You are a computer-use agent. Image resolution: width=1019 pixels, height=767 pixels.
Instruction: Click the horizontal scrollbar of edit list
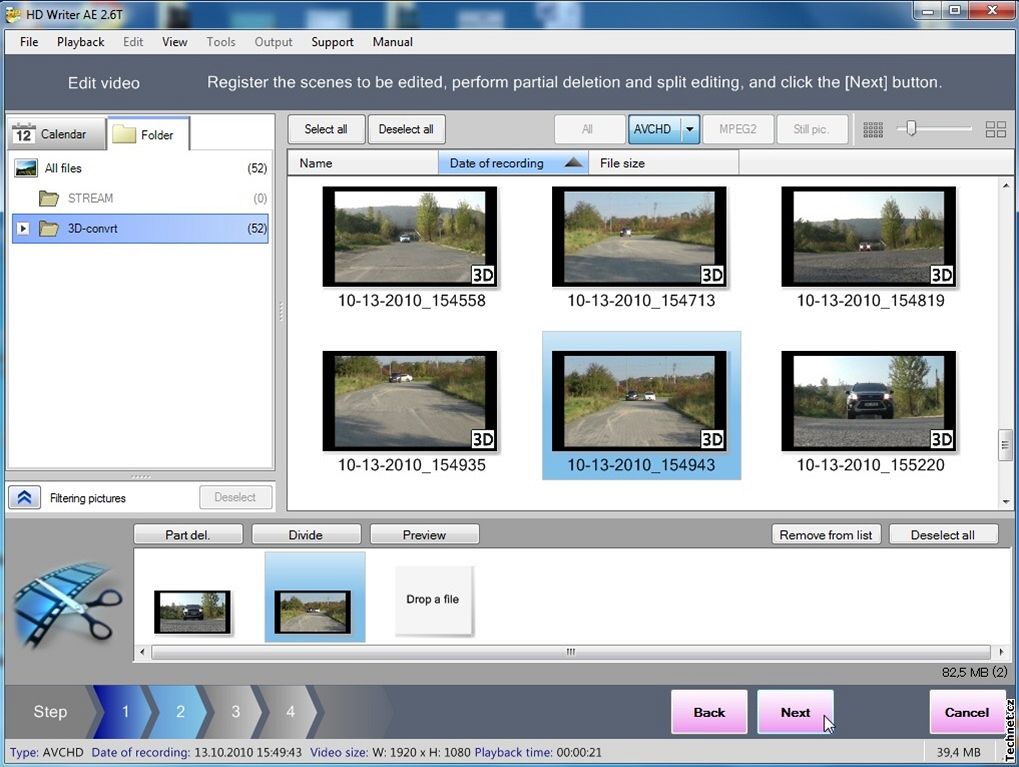[x=571, y=651]
